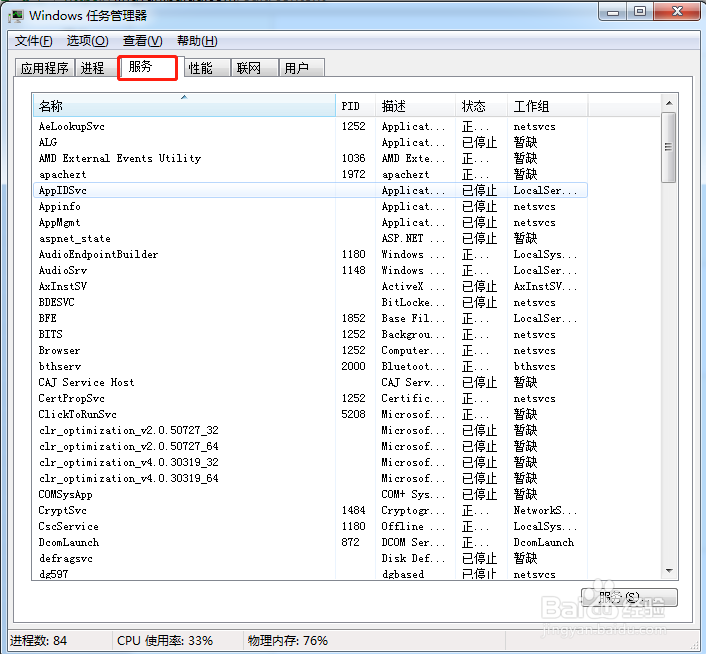Select the defragsvc service row
The height and width of the screenshot is (654, 706).
(310, 559)
